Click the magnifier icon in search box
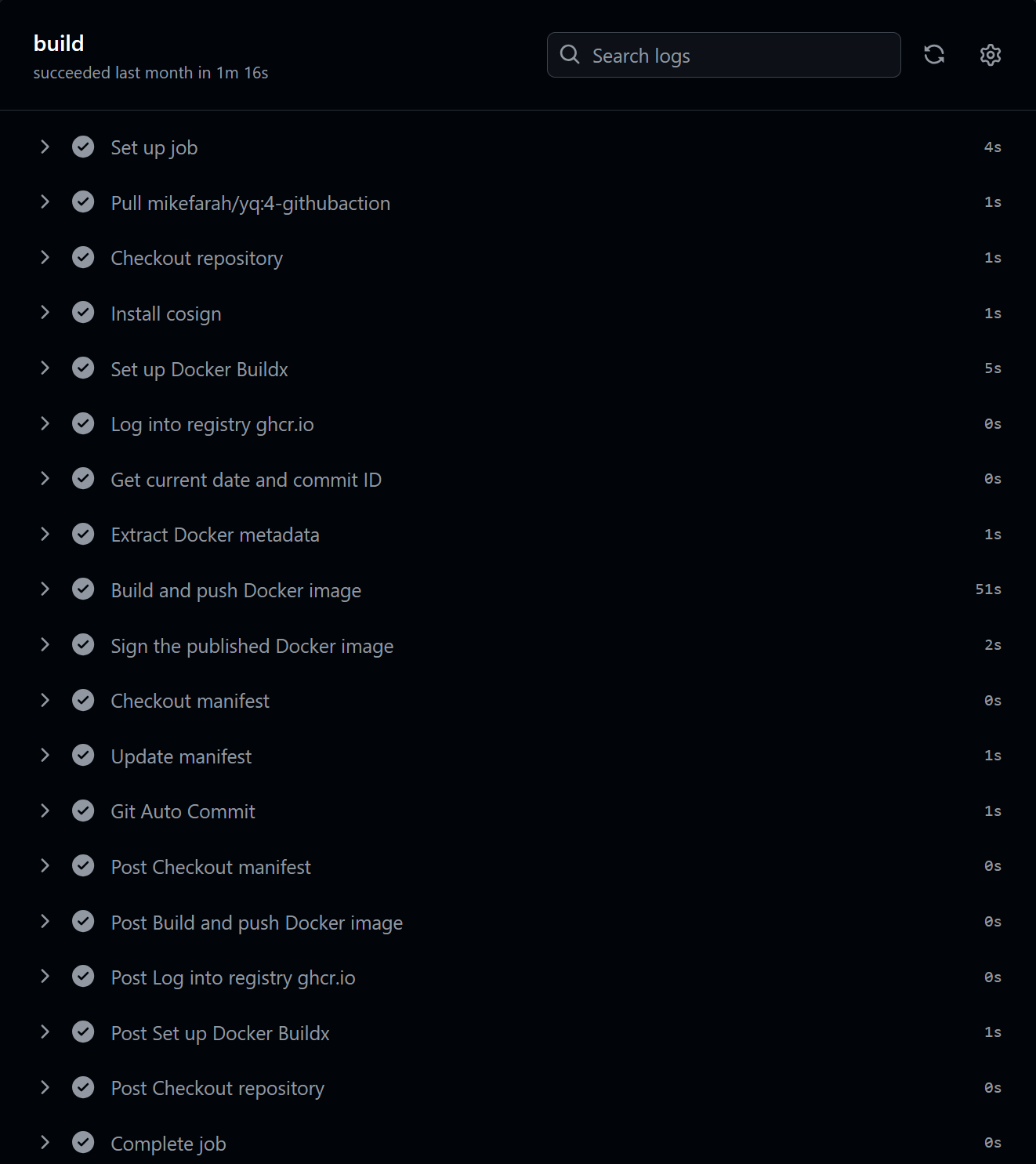1036x1164 pixels. point(570,55)
